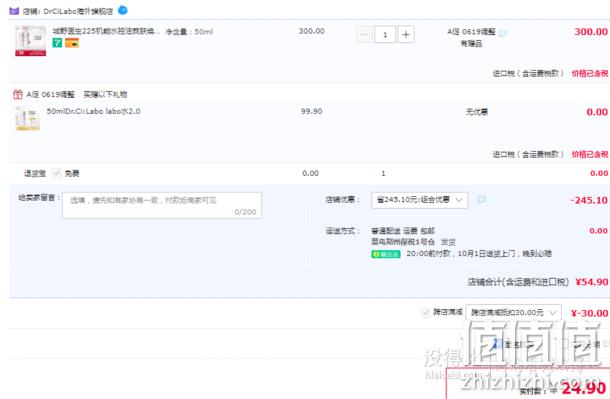Open the blue chat bubble beside store name
Viewport: 610px width, 399px height.
click(x=123, y=10)
